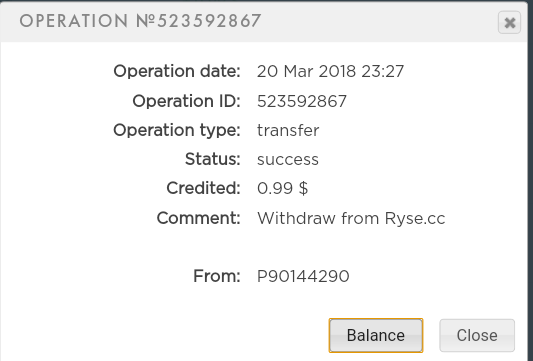Click the Operation date label

[x=177, y=71]
